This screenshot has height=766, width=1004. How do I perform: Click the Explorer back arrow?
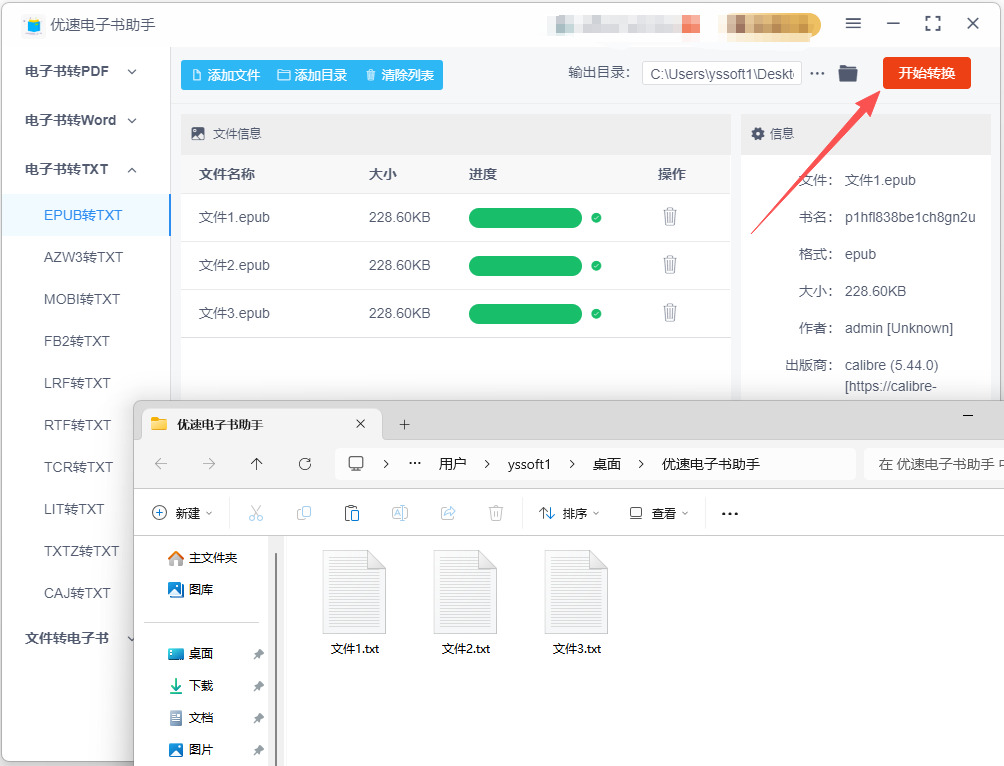tap(161, 464)
